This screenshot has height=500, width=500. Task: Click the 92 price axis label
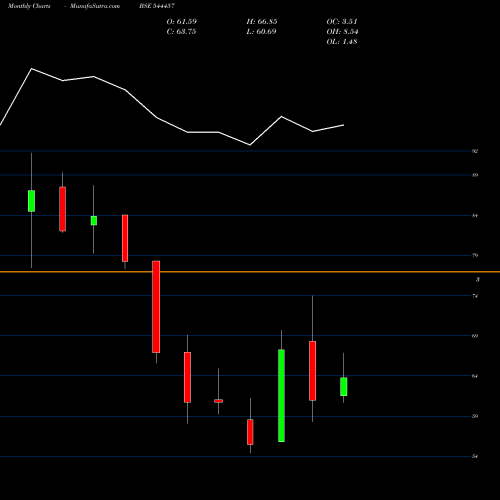click(x=475, y=151)
